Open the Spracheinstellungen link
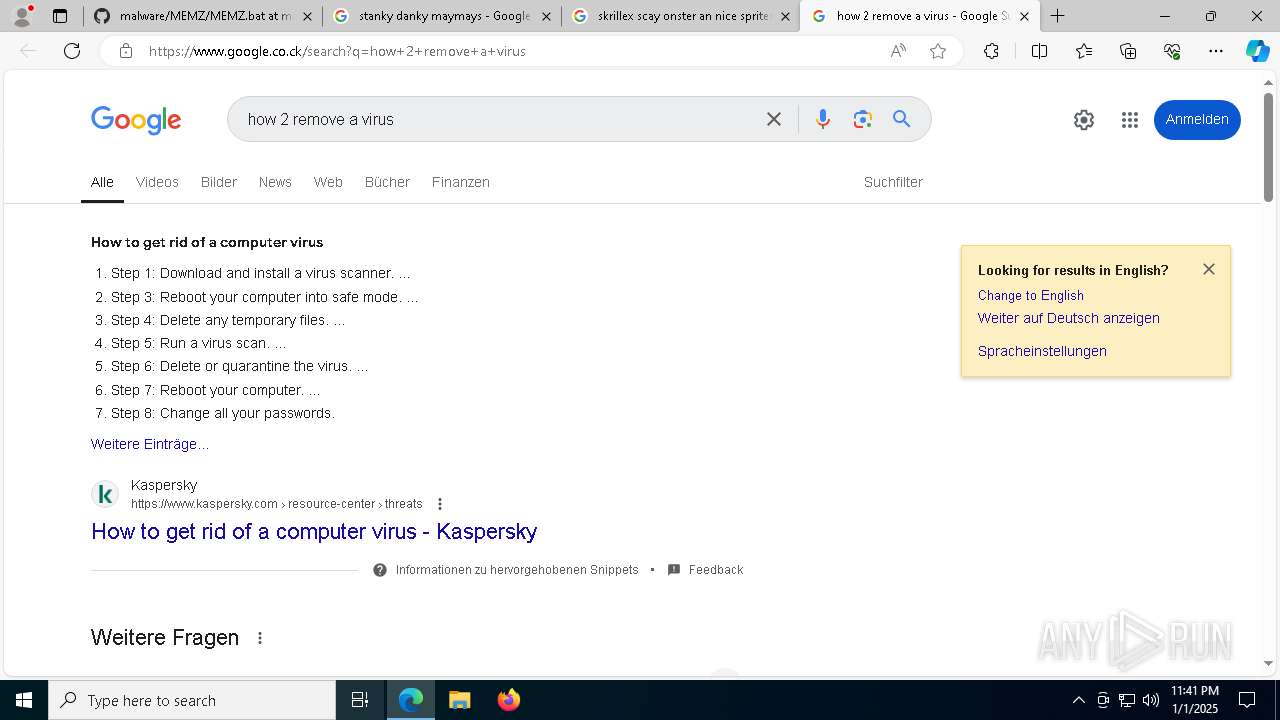Screen dimensions: 1280x720 click(x=1042, y=351)
